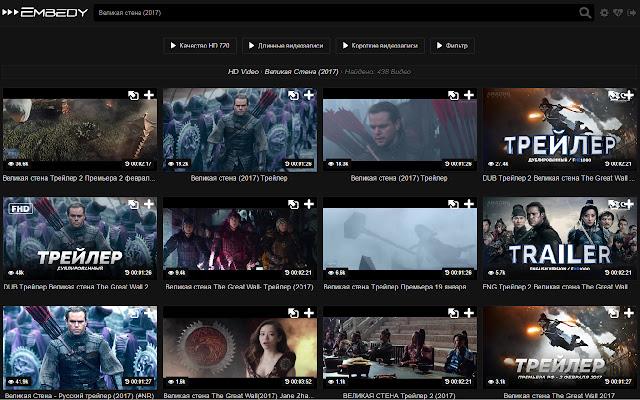Click the diamond icon in header
This screenshot has height=400, width=640.
[616, 13]
